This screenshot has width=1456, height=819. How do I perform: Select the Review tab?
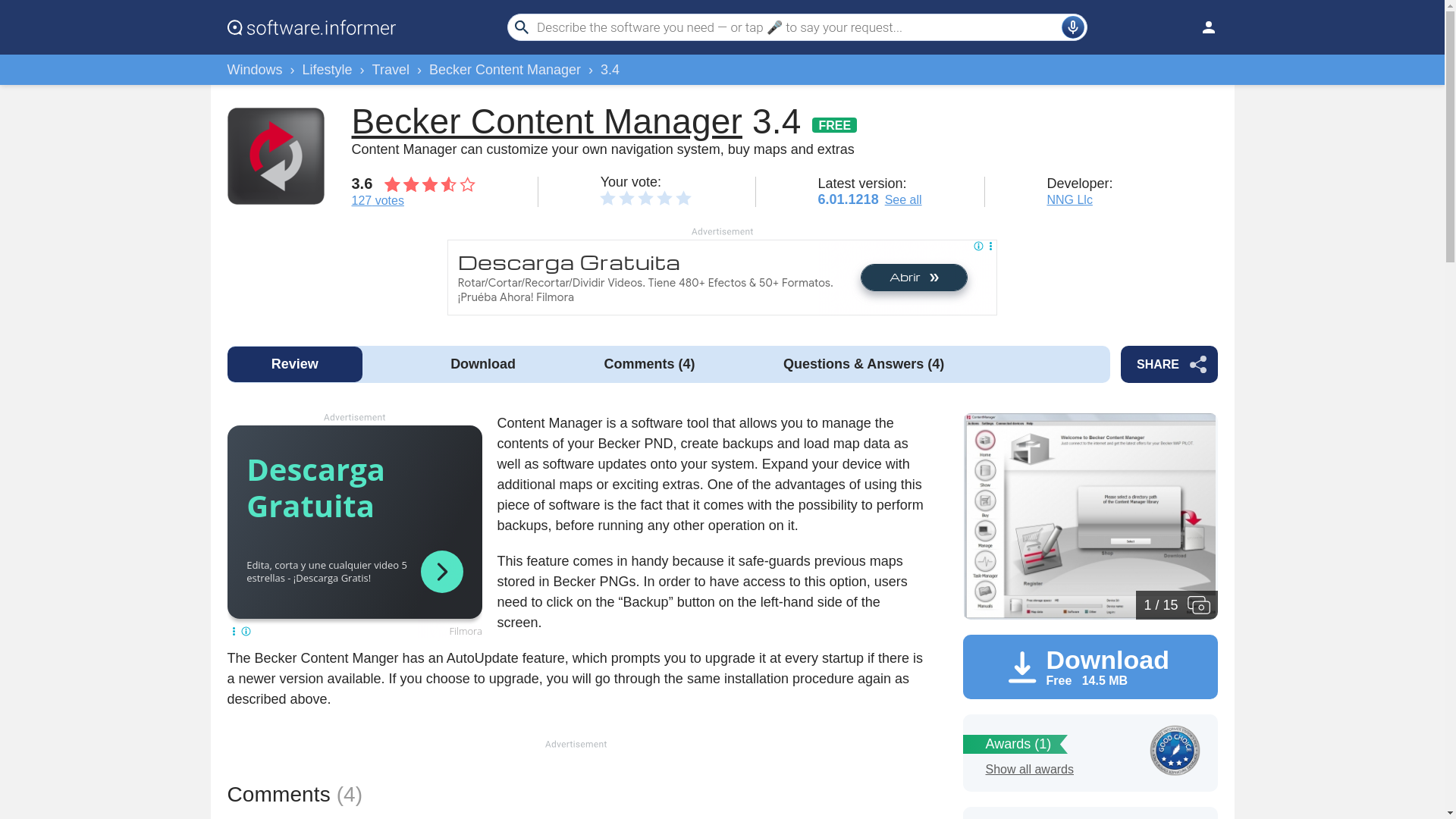pyautogui.click(x=295, y=364)
